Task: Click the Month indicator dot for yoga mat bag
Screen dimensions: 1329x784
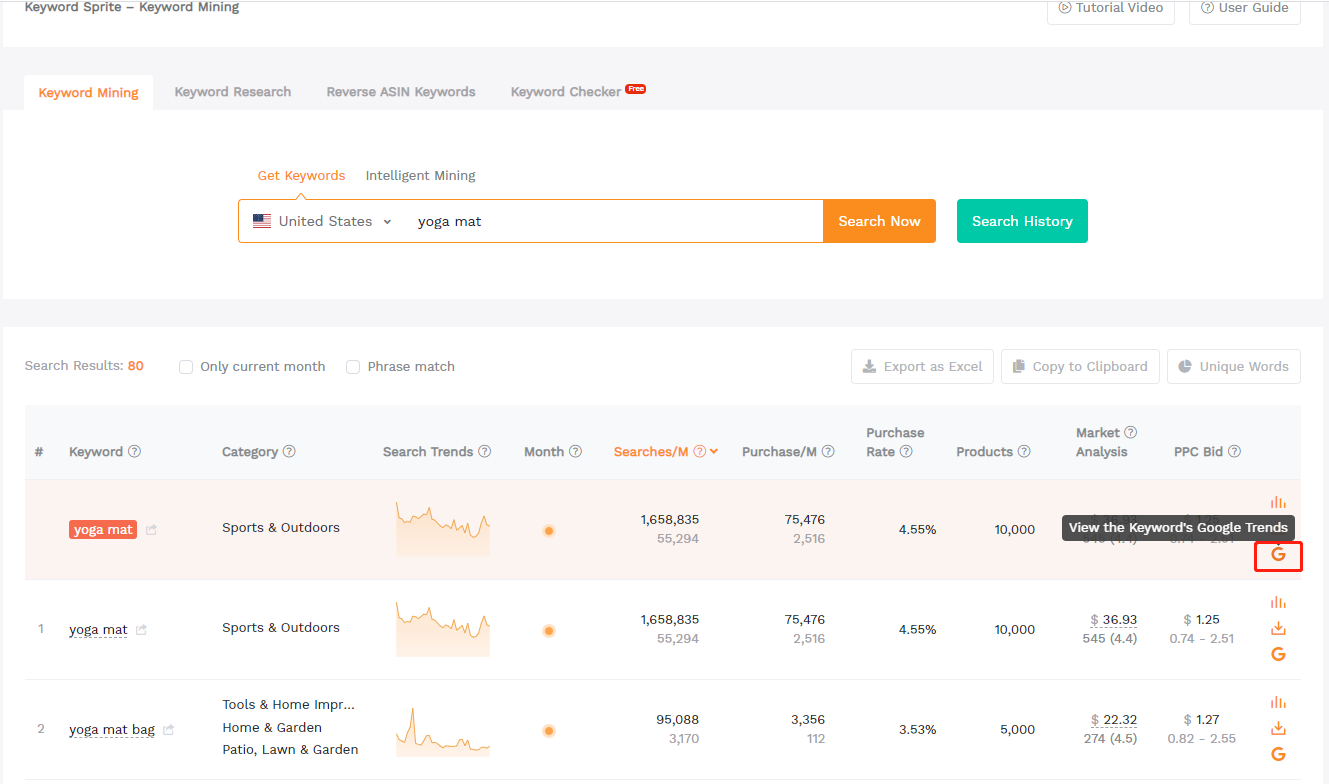Action: 549,730
